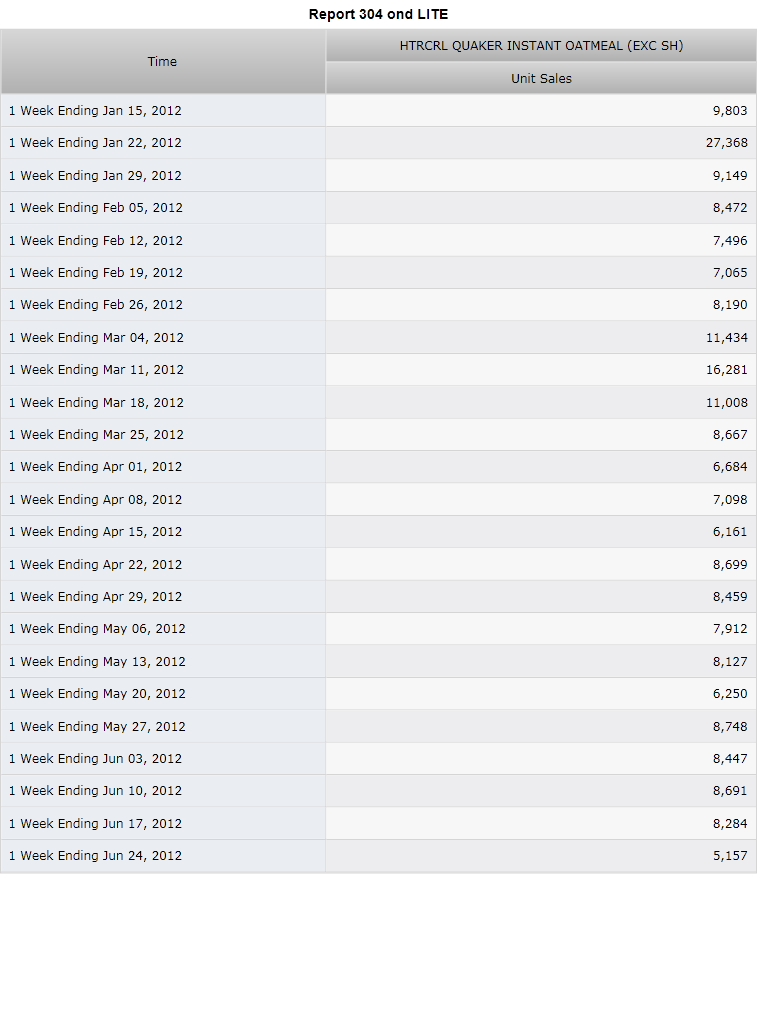
Task: Select the Unit Sales column header
Action: click(541, 79)
